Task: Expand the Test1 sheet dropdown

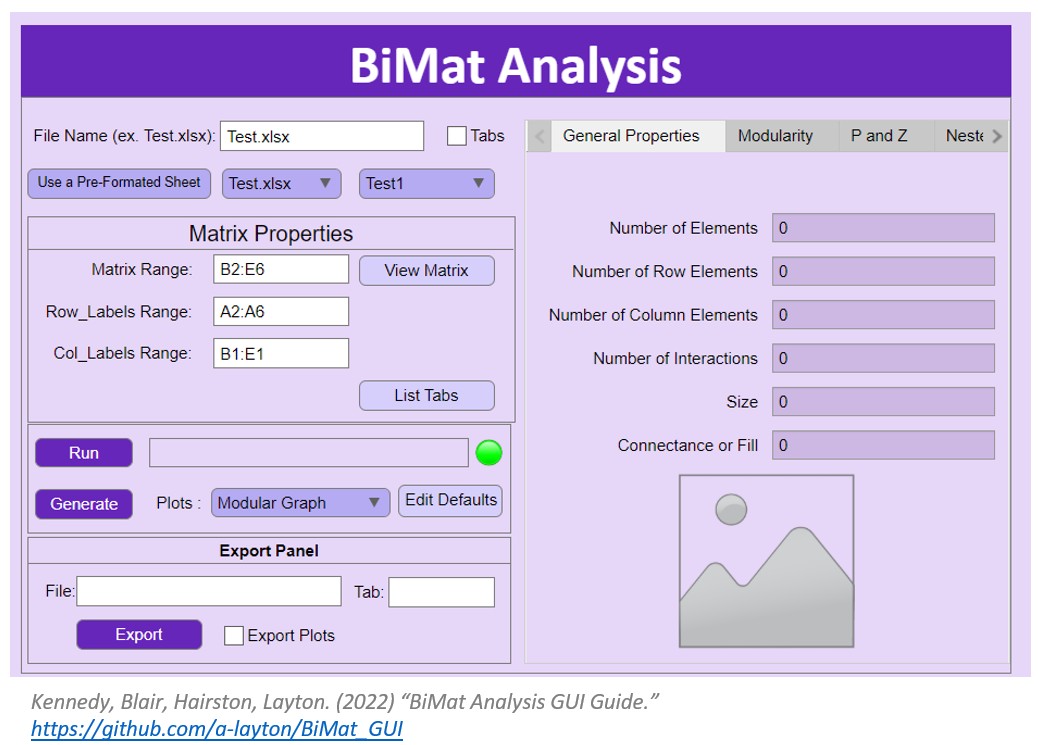Action: point(426,183)
